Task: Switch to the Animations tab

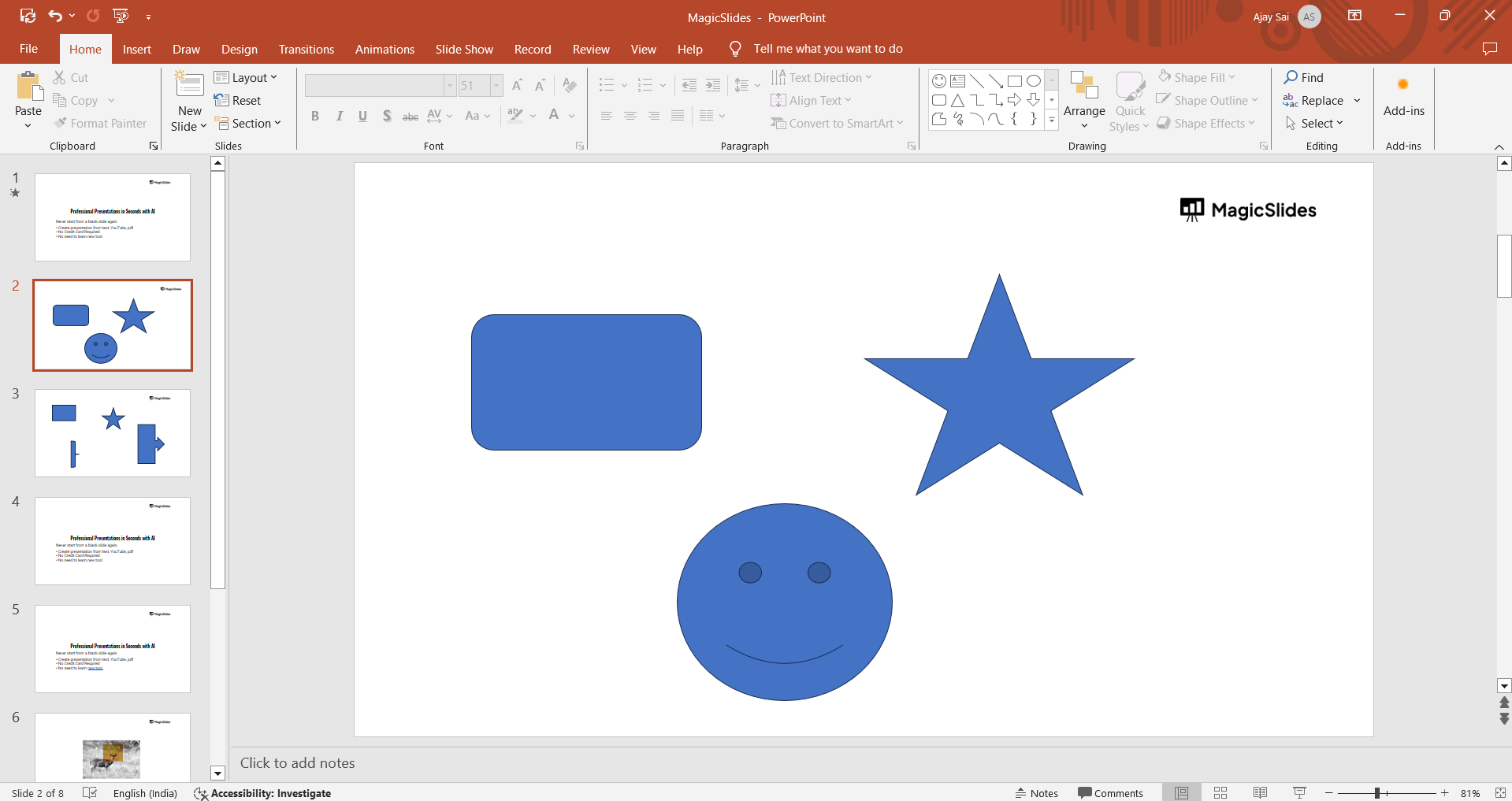Action: coord(385,49)
